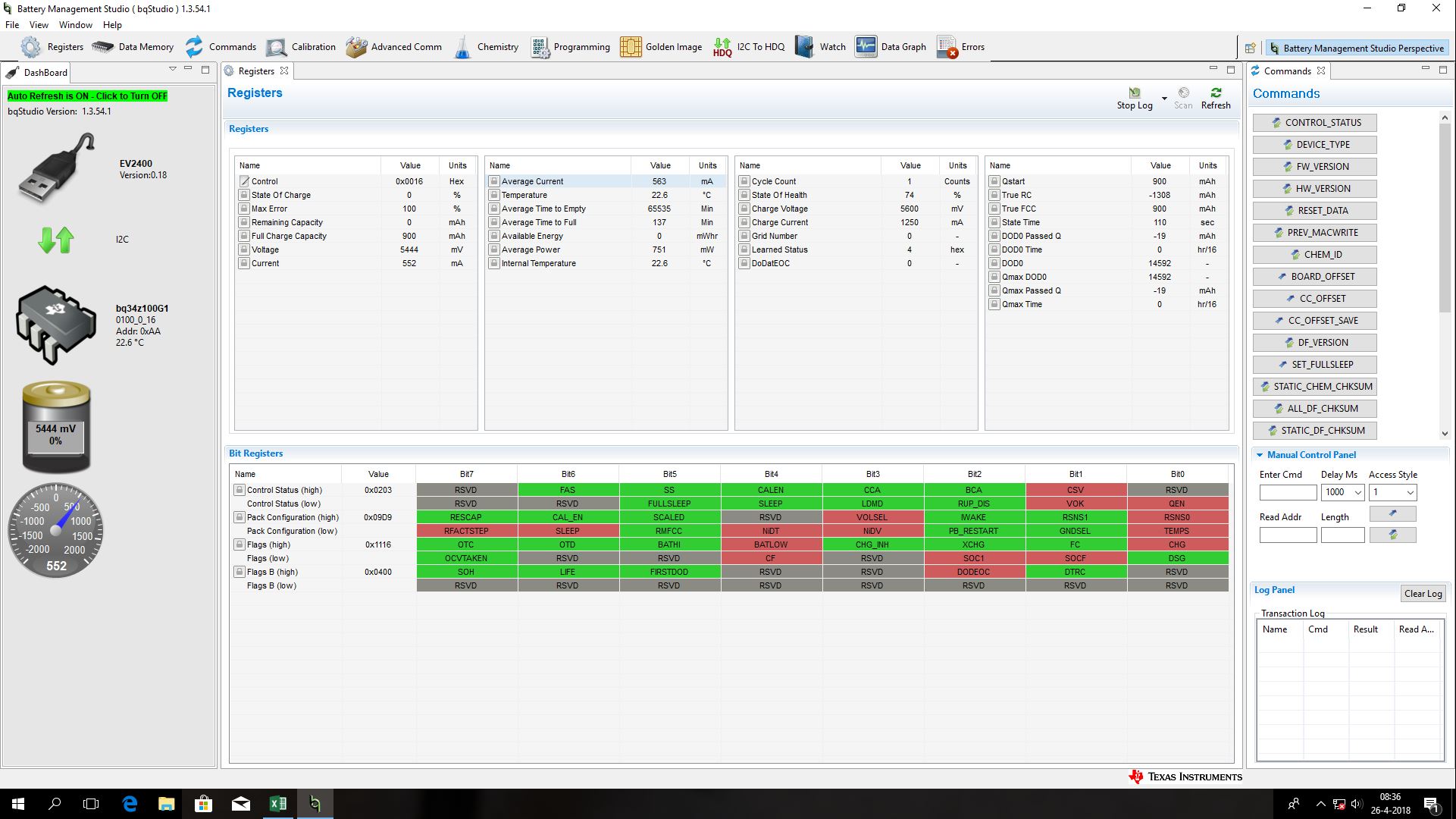Open the Help menu
The height and width of the screenshot is (819, 1456).
(x=112, y=25)
